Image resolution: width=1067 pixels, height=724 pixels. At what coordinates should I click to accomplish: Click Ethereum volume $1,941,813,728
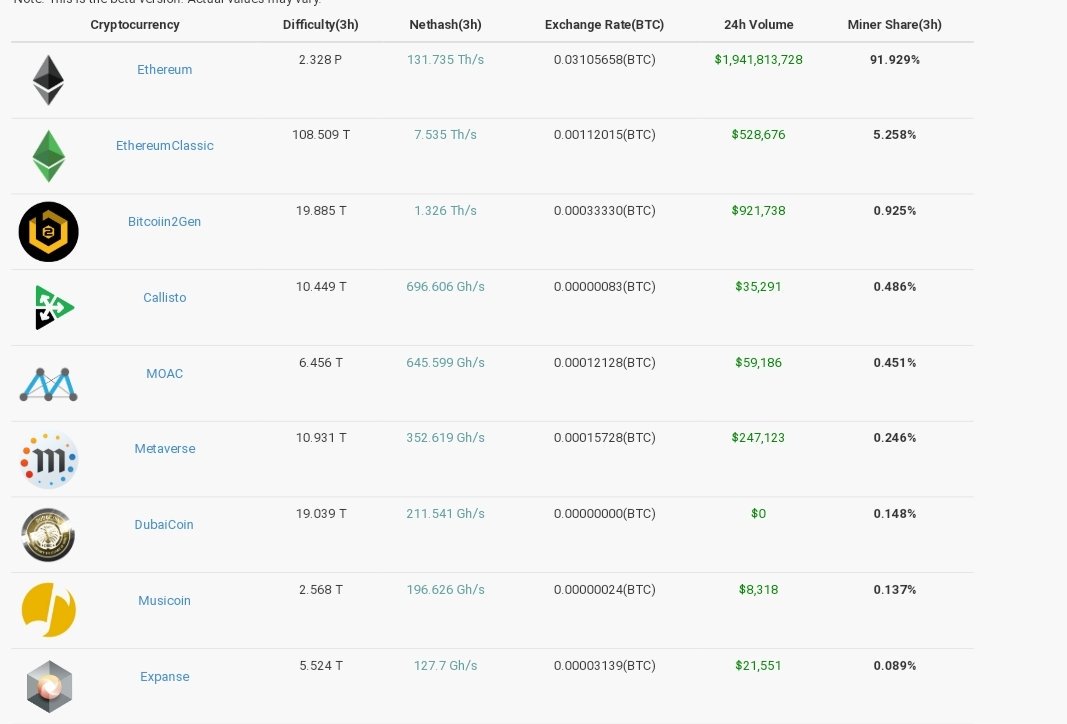[x=759, y=60]
